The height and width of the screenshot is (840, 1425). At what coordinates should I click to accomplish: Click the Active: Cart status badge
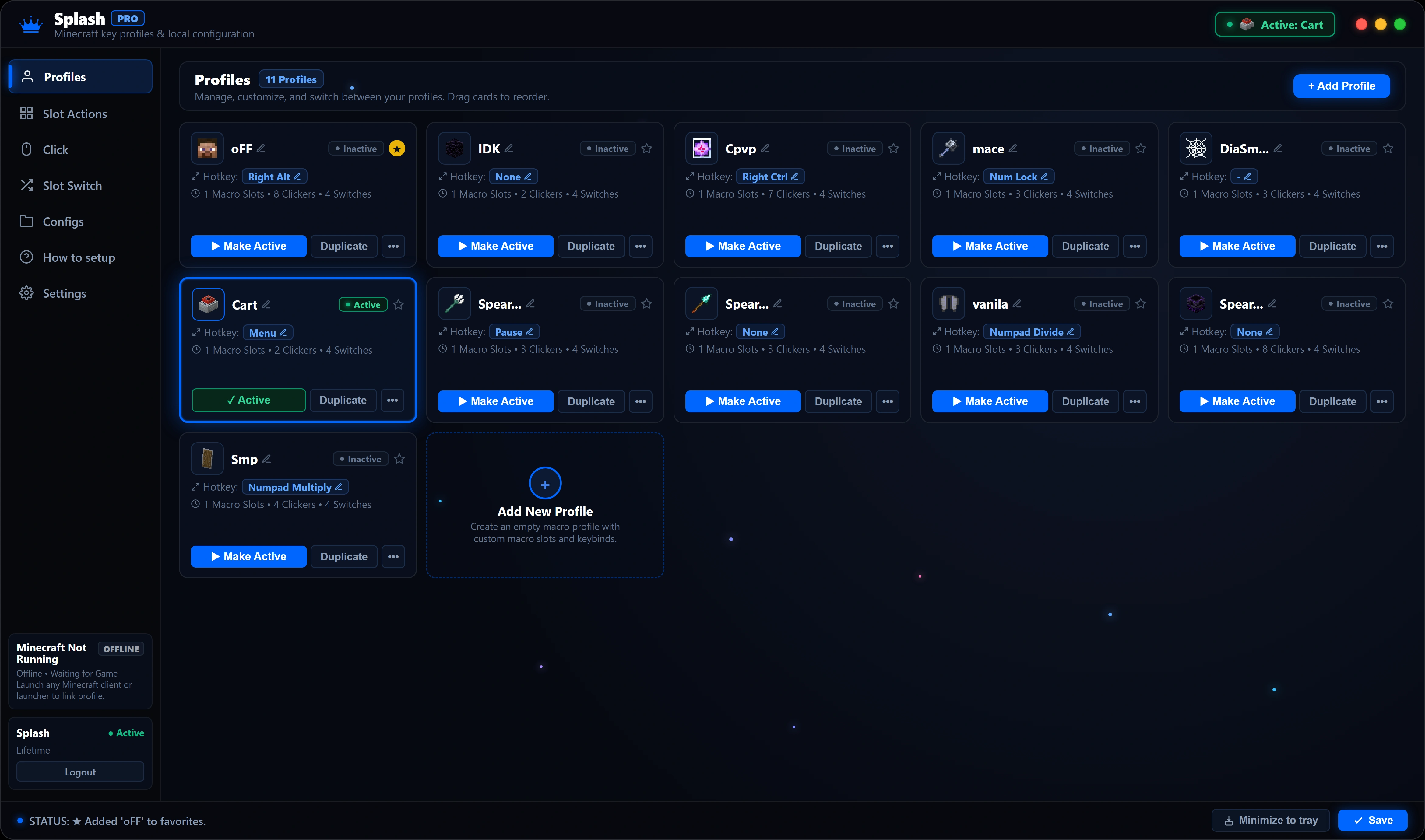pos(1275,24)
